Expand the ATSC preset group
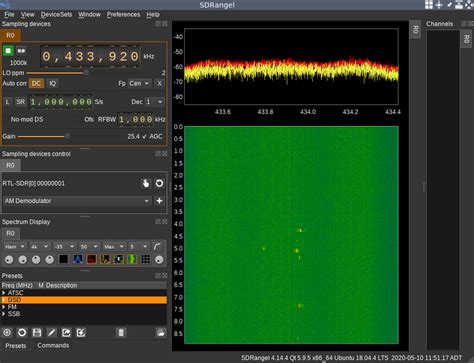The image size is (474, 363). [4, 293]
